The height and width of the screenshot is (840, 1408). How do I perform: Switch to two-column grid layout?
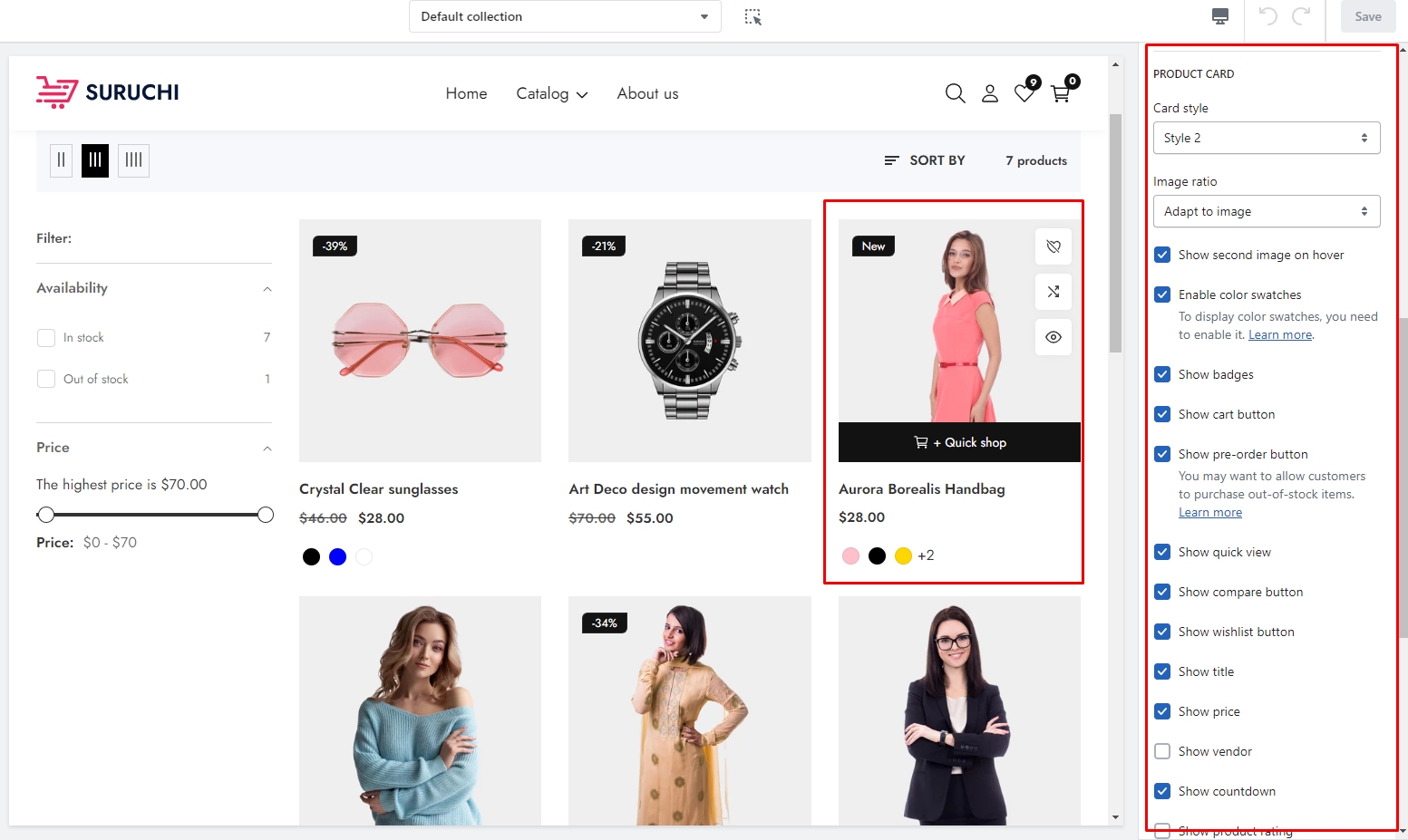pyautogui.click(x=61, y=160)
